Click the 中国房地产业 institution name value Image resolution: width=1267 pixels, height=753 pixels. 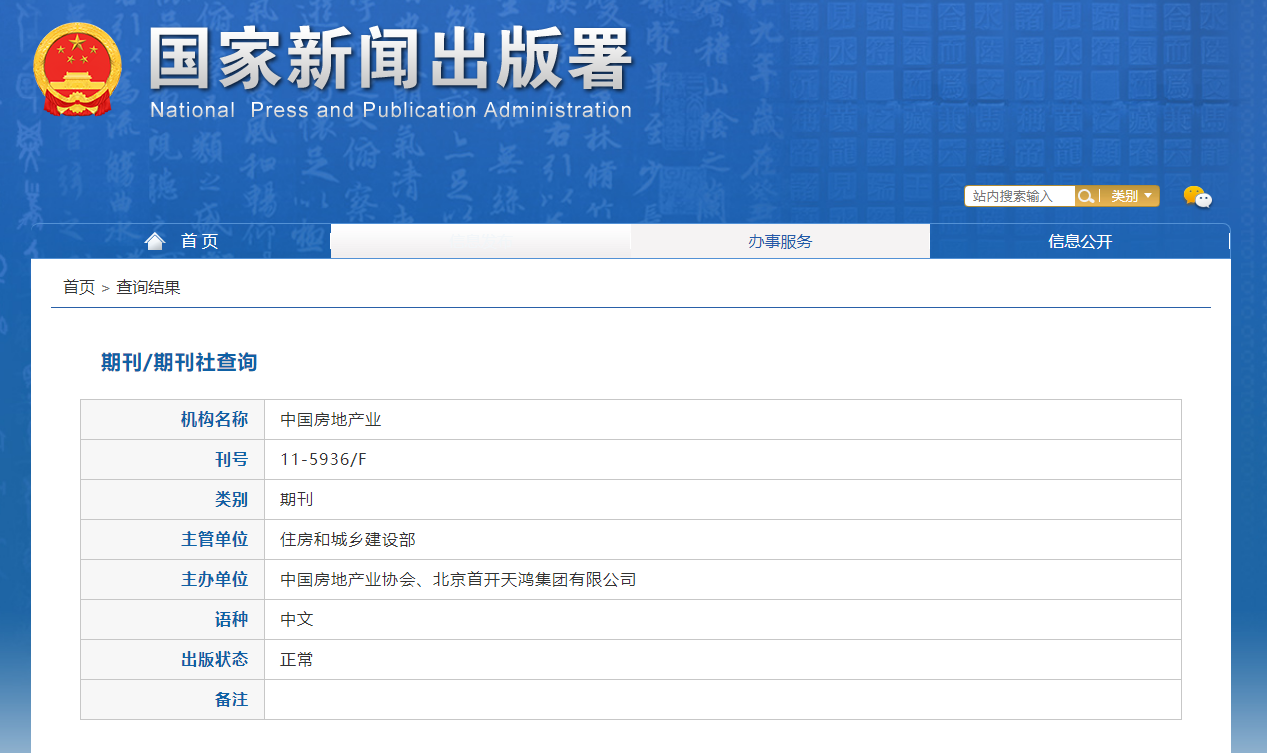(330, 420)
